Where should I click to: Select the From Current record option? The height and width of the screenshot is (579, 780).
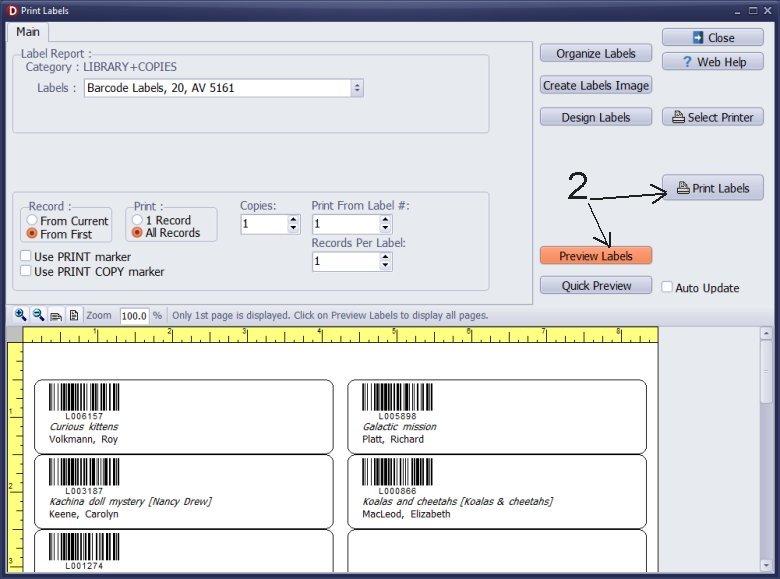pos(69,220)
